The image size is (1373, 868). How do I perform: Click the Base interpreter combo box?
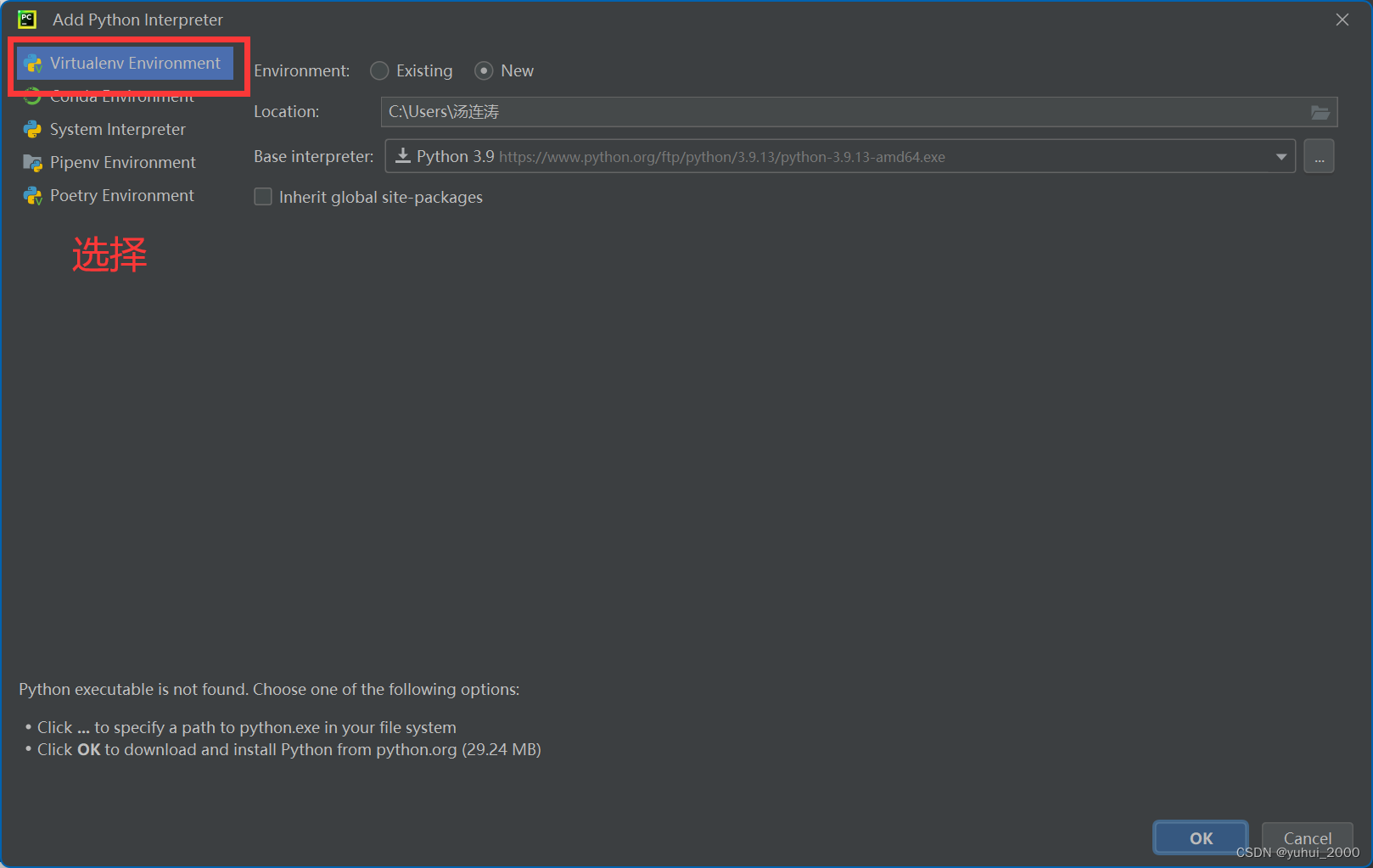tap(840, 156)
